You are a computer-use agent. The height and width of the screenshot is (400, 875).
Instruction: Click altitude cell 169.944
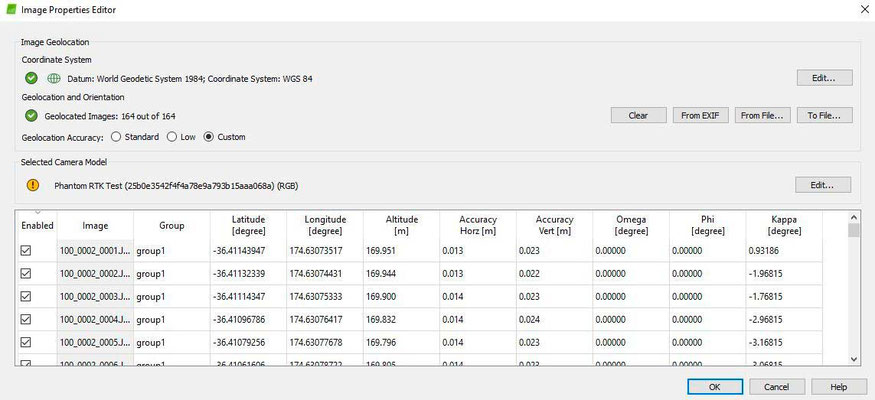(x=401, y=274)
